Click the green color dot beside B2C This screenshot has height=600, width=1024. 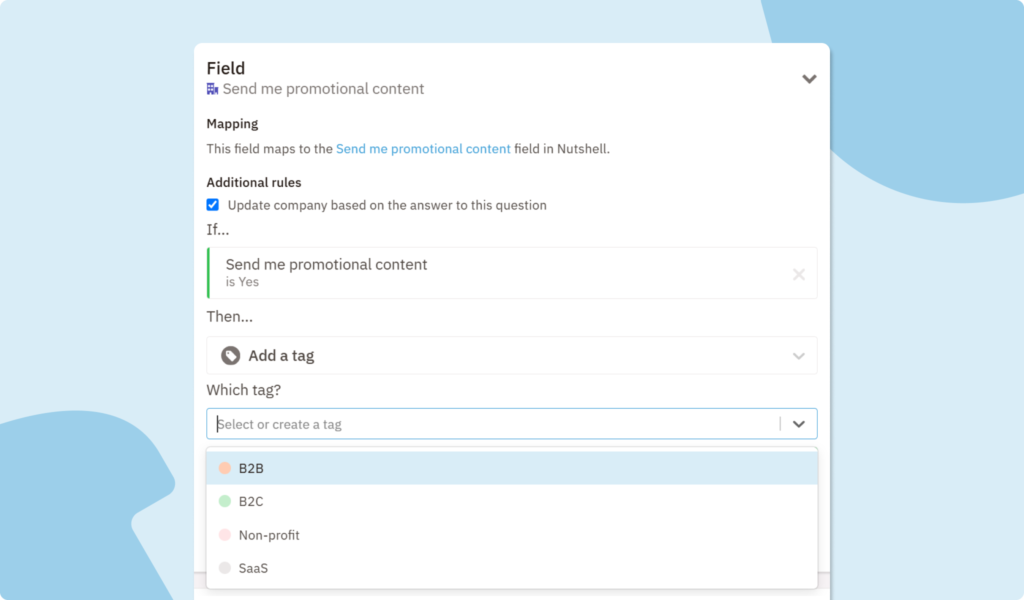223,501
